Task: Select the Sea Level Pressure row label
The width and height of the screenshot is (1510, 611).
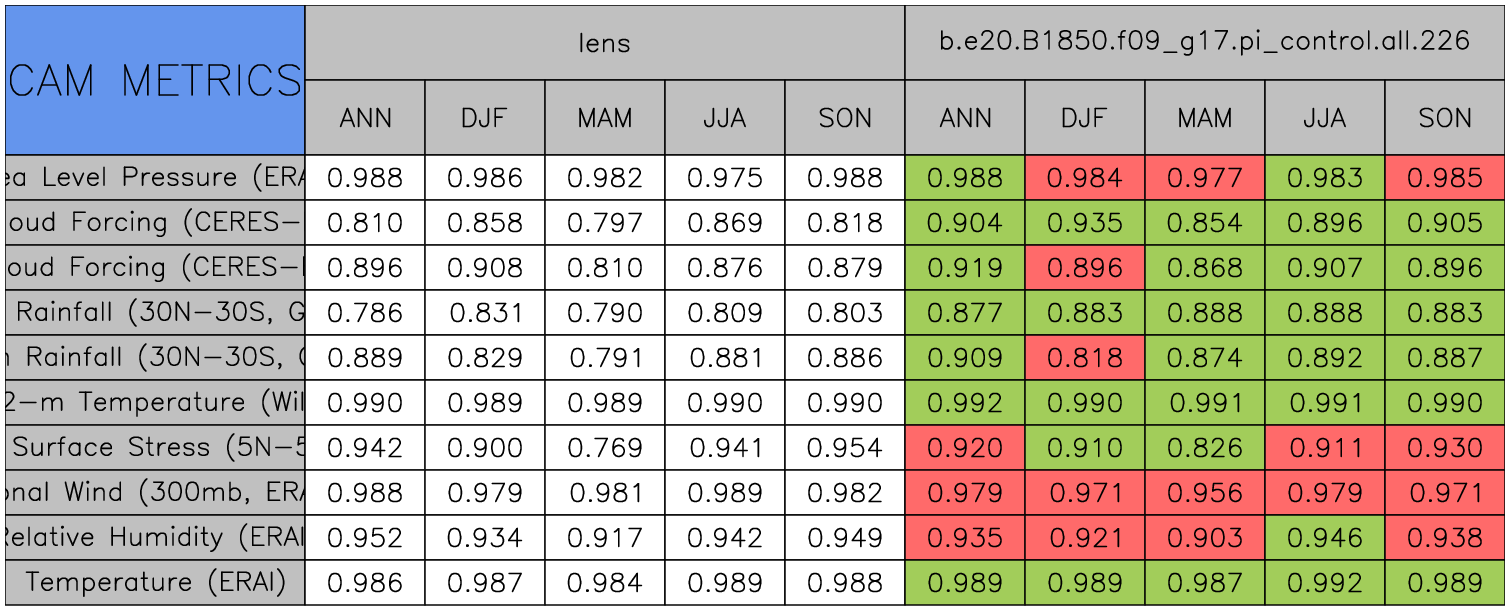Action: click(x=155, y=178)
